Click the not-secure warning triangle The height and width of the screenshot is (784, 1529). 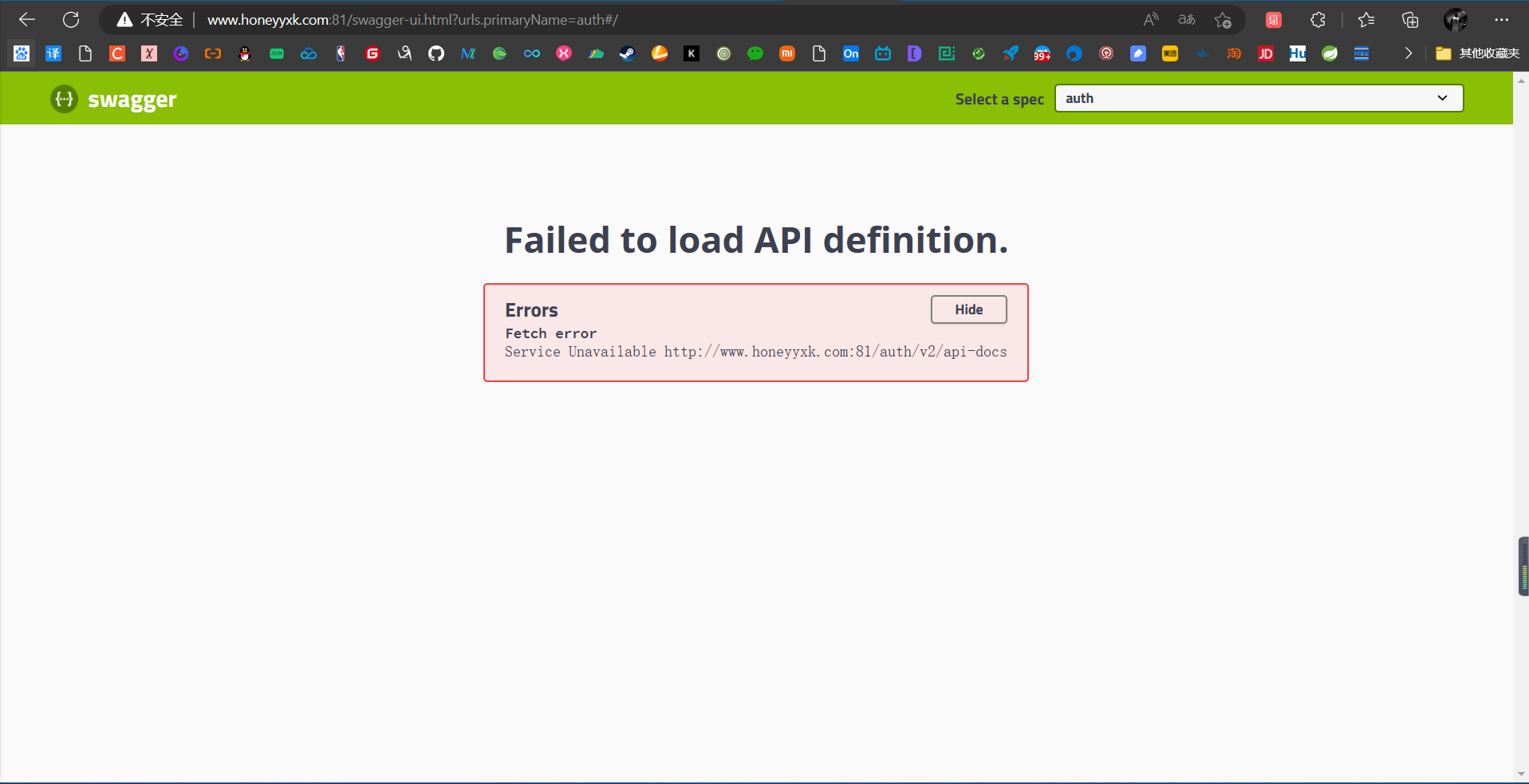[x=124, y=20]
